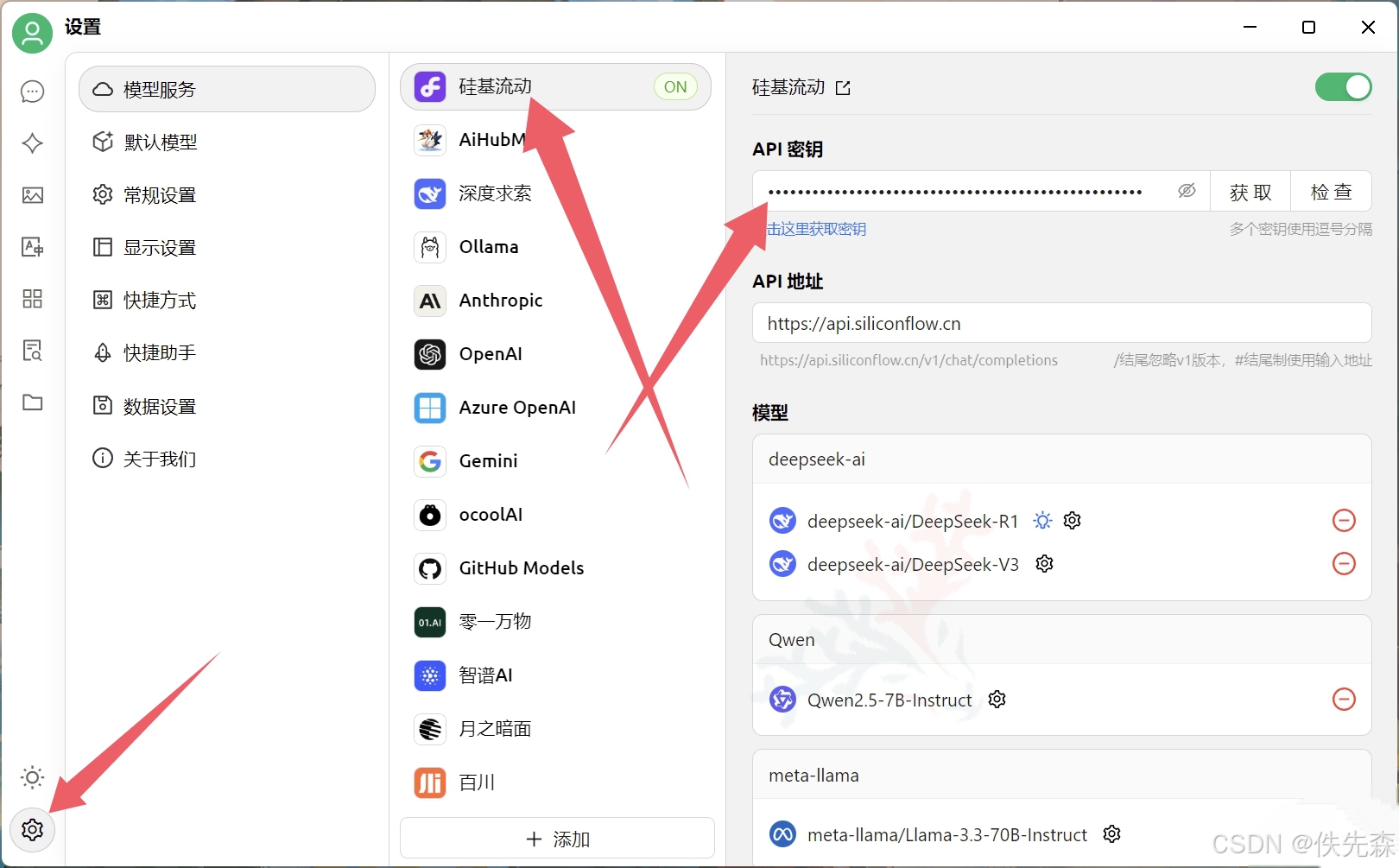Open the image painting sidebar icon
Image resolution: width=1399 pixels, height=868 pixels.
coord(32,195)
